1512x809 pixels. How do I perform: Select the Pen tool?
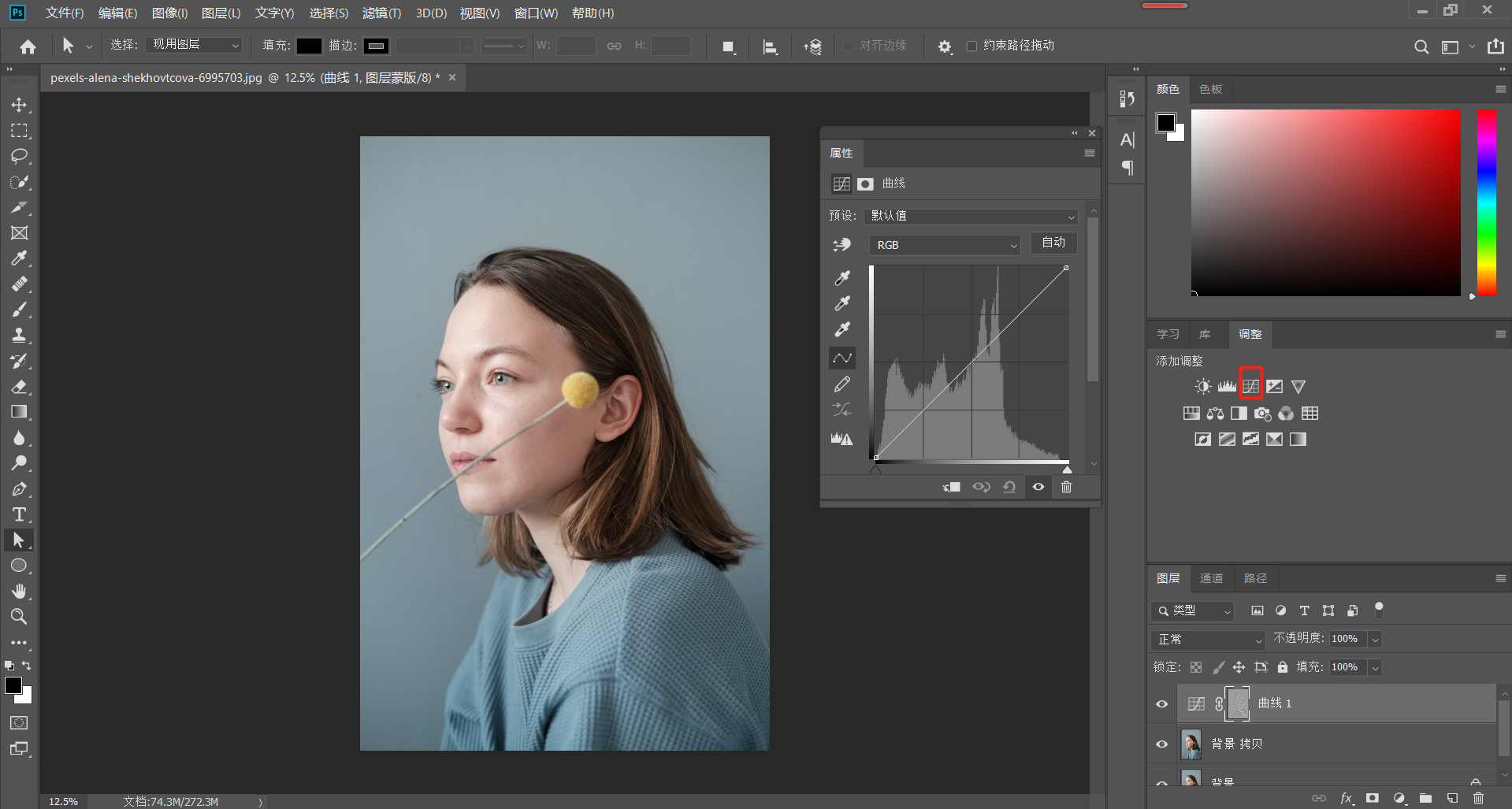click(x=19, y=489)
